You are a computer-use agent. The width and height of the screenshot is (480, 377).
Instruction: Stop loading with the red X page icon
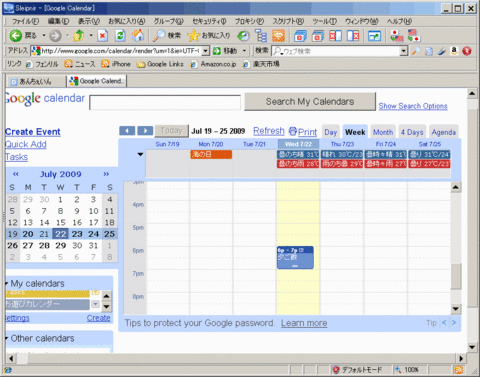pos(103,36)
